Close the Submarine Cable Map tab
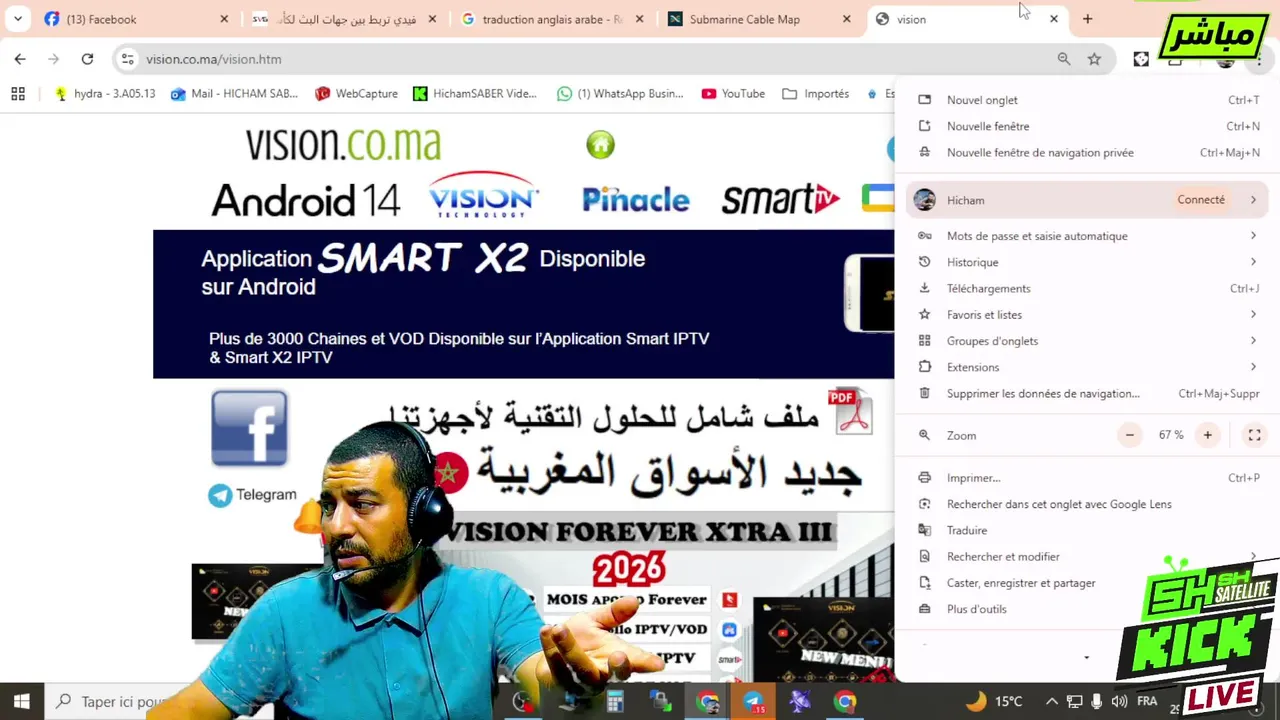Screen dimensions: 1280x720 847,19
